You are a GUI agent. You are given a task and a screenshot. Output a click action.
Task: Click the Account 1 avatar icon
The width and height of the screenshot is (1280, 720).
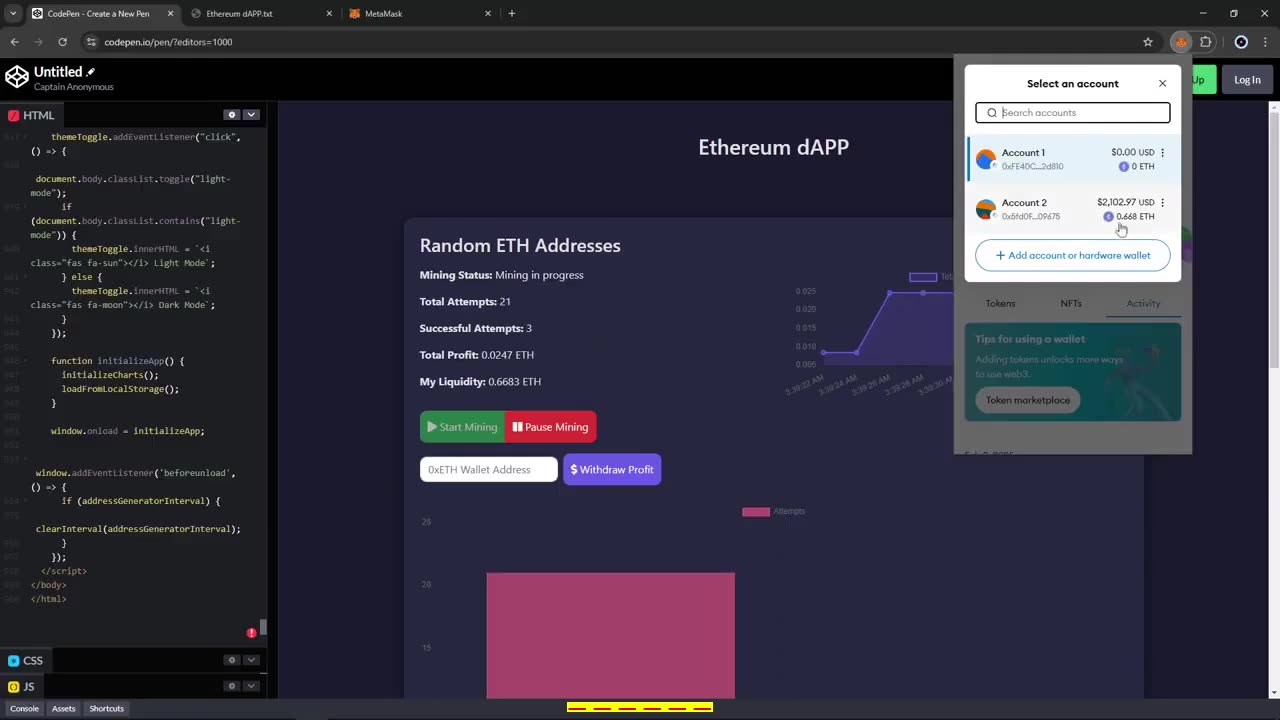[x=986, y=159]
